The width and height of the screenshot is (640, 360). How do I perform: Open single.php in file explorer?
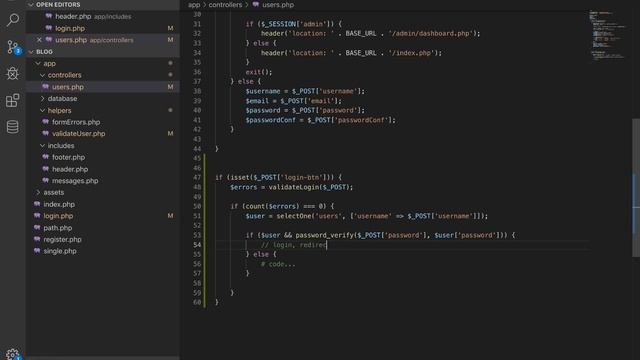click(103, 251)
